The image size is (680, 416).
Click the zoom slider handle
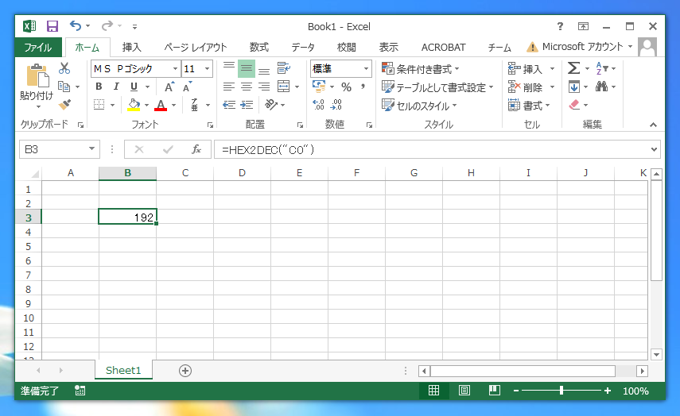pyautogui.click(x=561, y=390)
